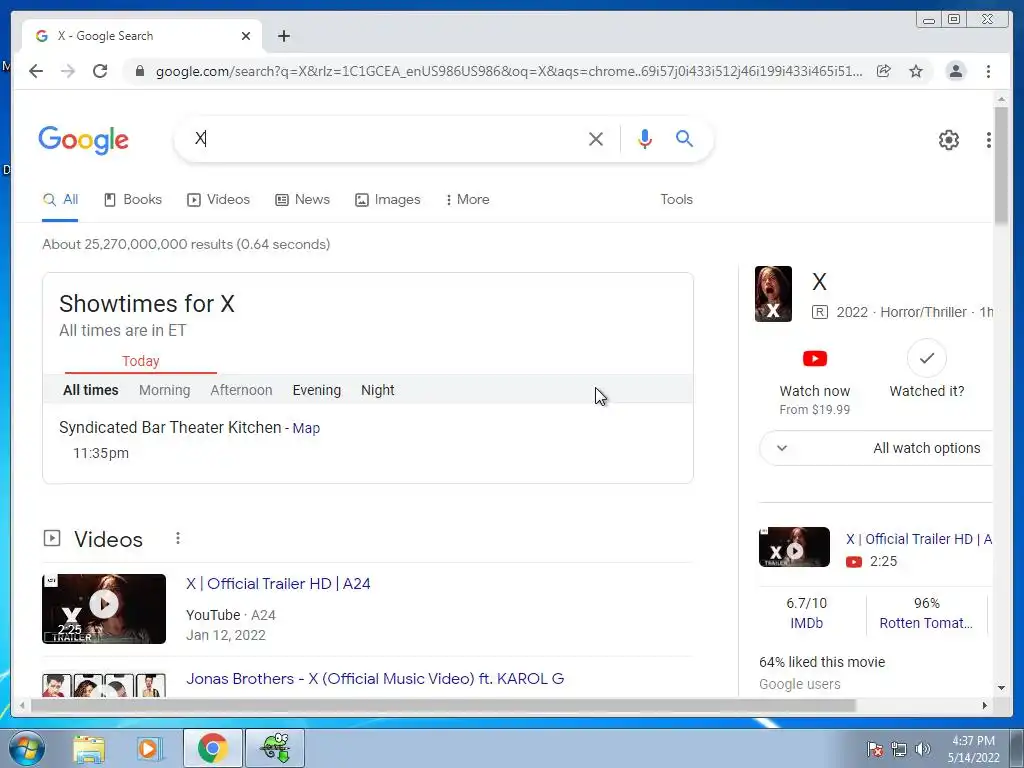Screen dimensions: 1024x768
Task: Click the Jonas Brothers video thumbnail
Action: click(x=104, y=684)
